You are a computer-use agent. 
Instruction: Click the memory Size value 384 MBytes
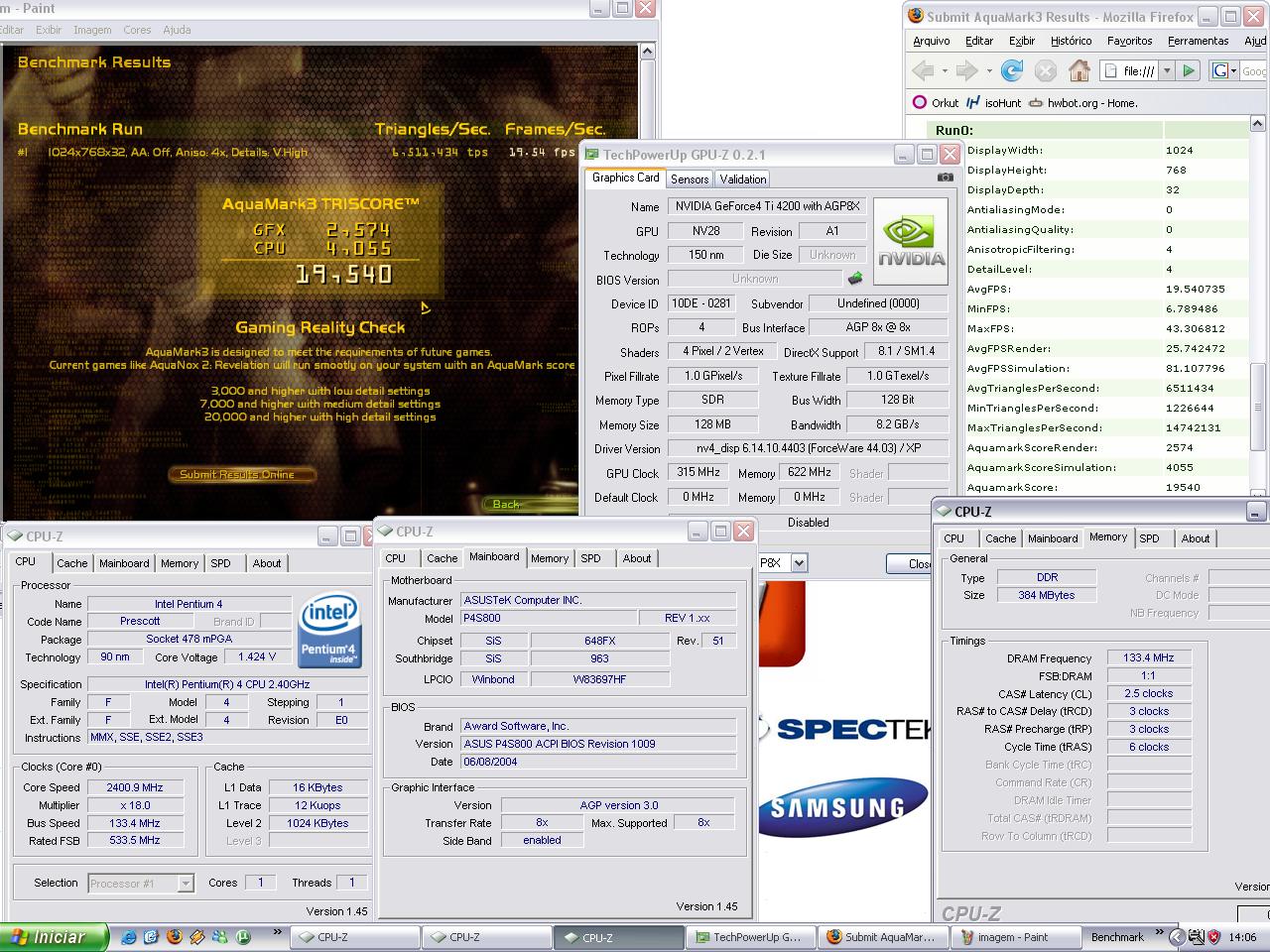(x=1046, y=595)
